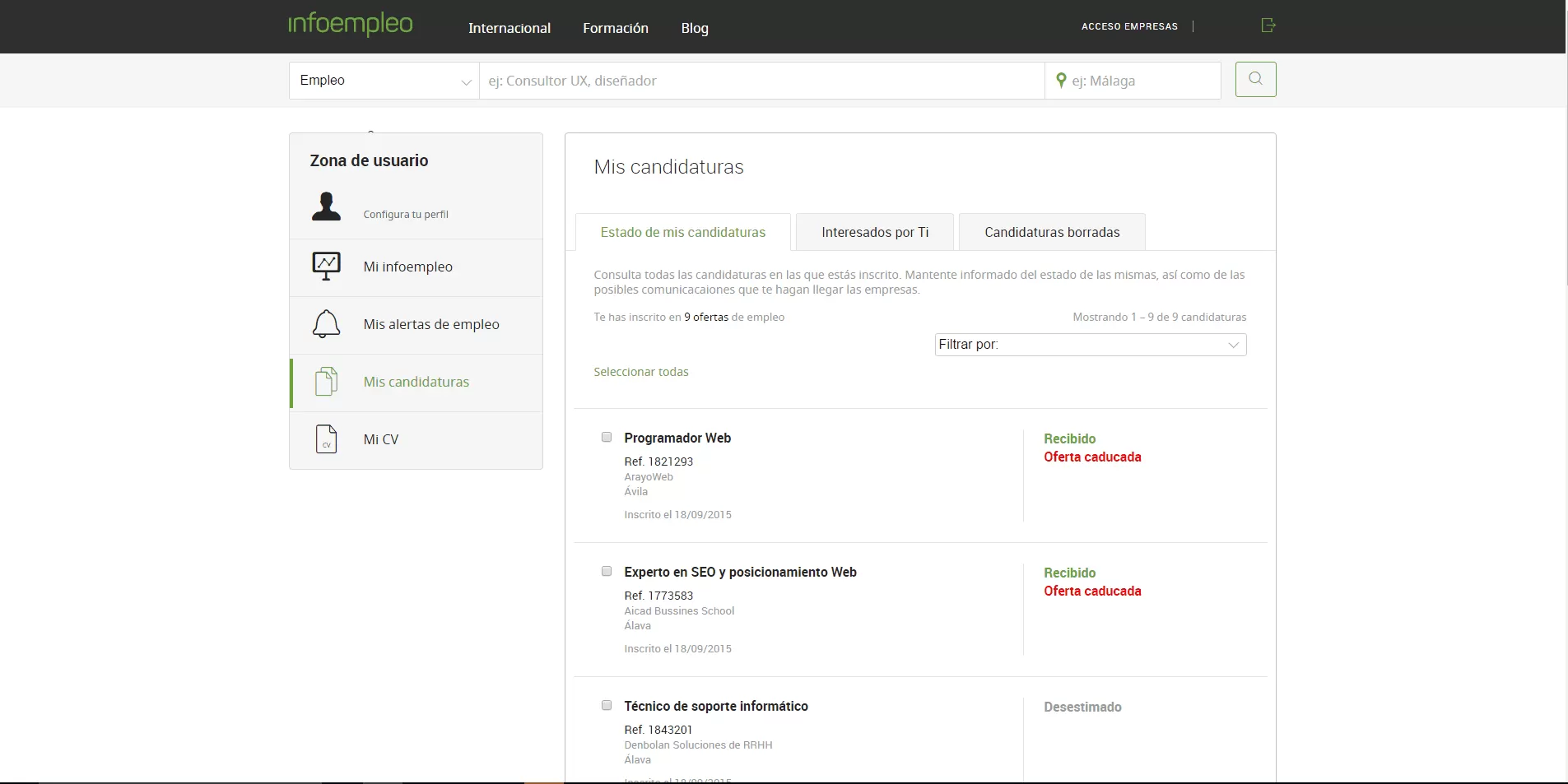Click the user profile silhouette icon
The image size is (1568, 784).
click(326, 206)
